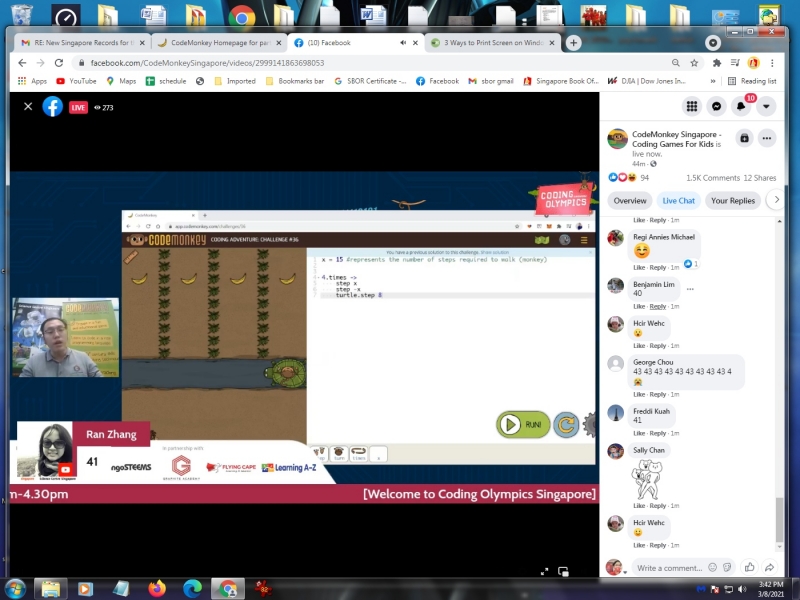Click the save video icon beside page name
This screenshot has width=800, height=600.
tap(743, 138)
